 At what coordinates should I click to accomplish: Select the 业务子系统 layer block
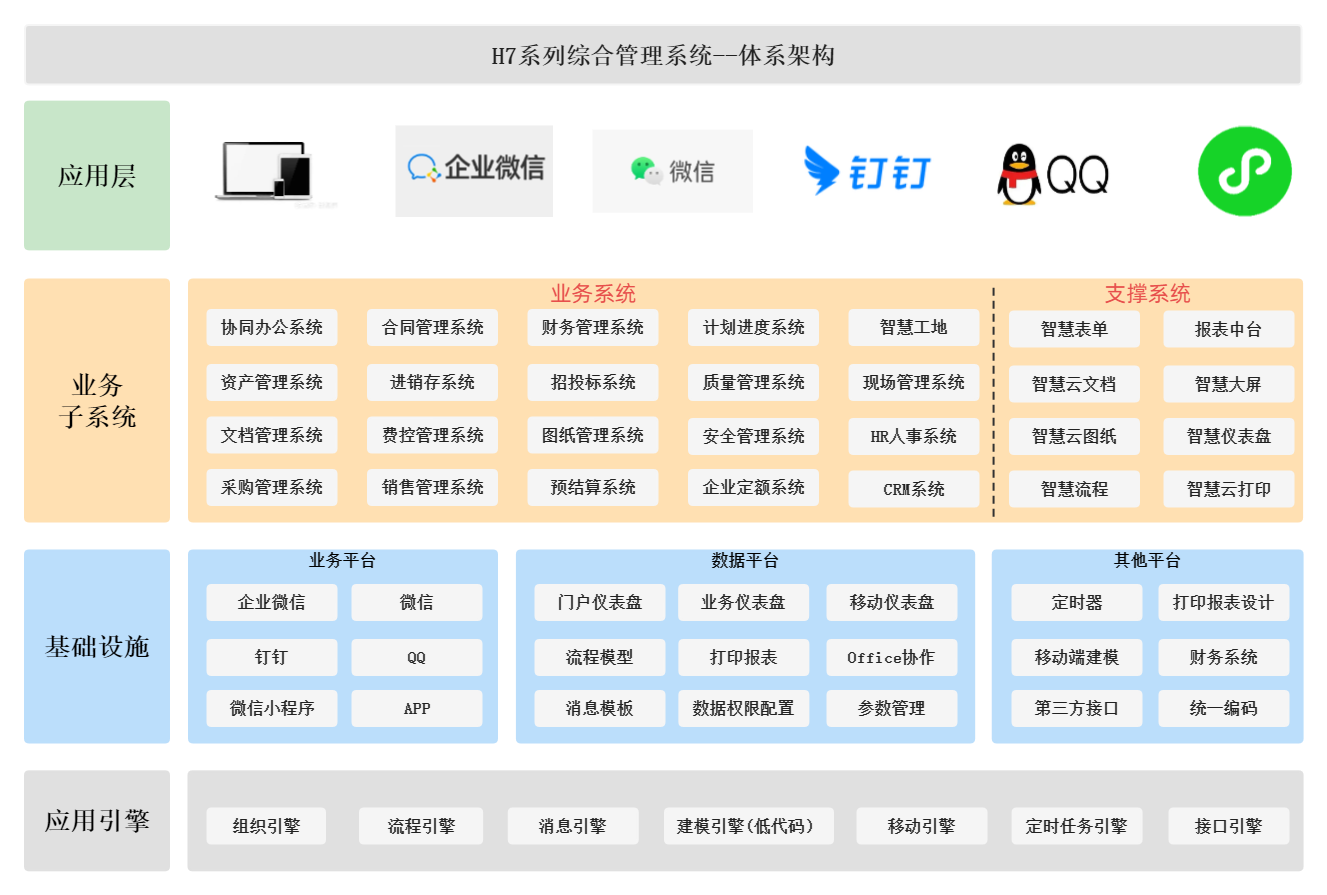point(97,400)
